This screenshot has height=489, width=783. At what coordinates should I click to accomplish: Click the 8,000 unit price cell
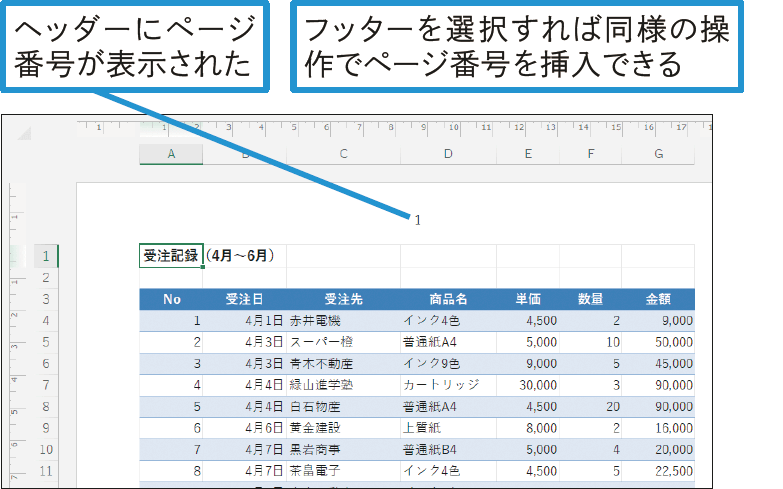[528, 428]
